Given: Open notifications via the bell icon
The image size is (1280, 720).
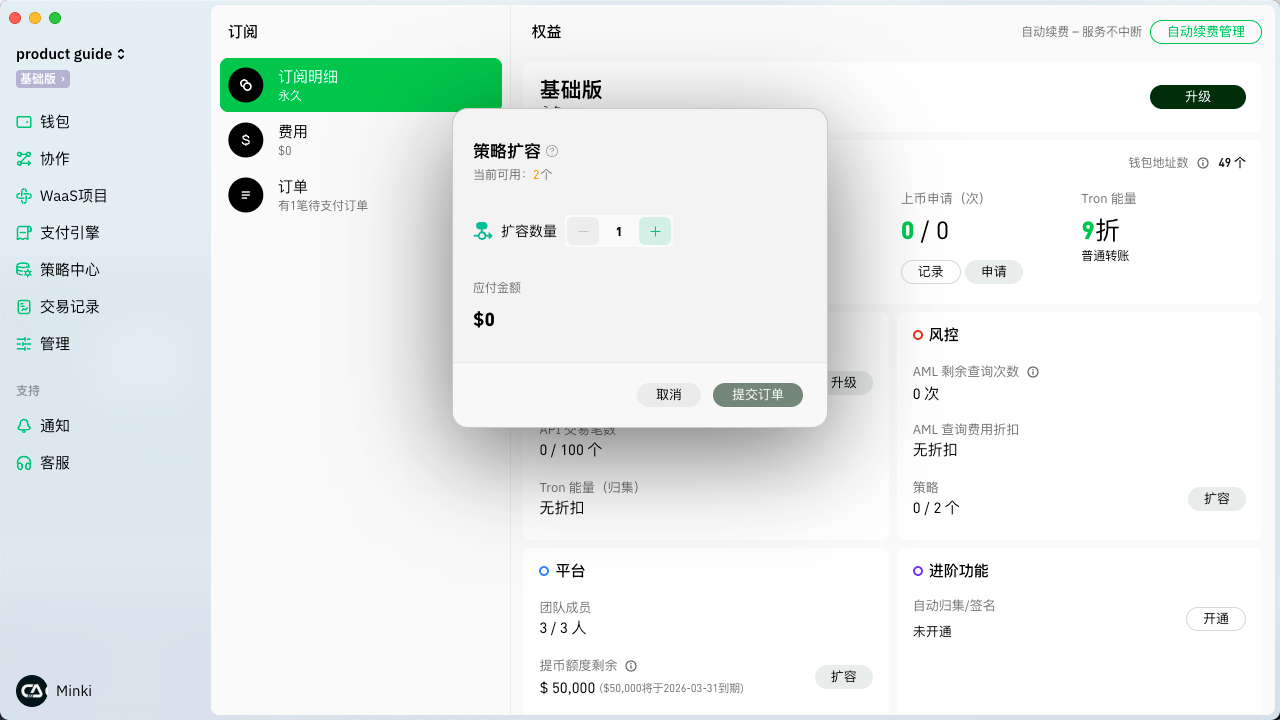Looking at the screenshot, I should point(24,426).
